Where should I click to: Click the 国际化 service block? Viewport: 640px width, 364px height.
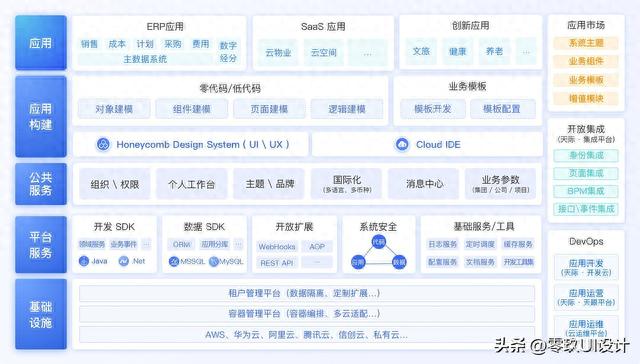point(347,184)
